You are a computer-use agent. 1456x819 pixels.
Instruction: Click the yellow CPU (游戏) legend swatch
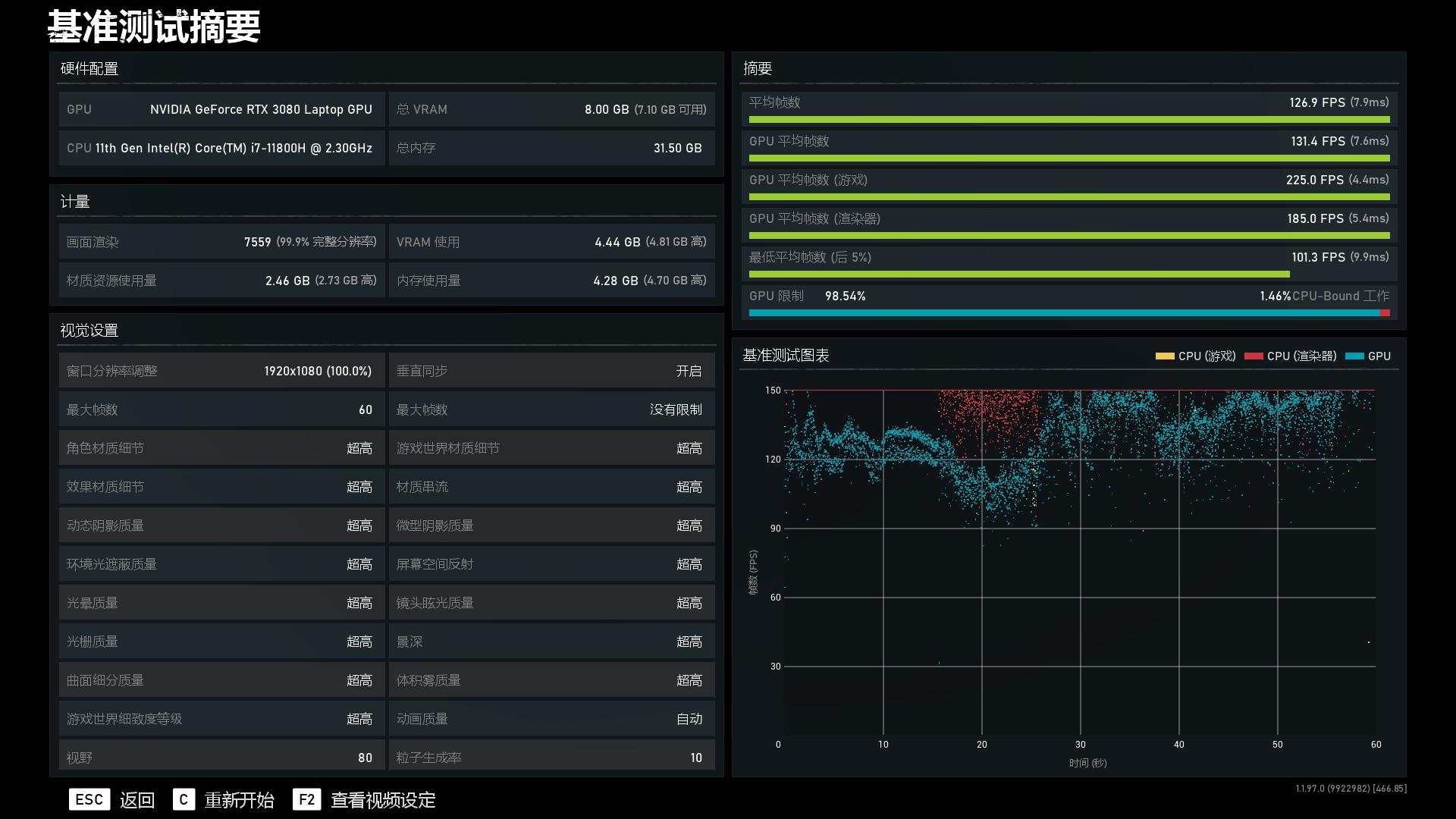click(1164, 356)
